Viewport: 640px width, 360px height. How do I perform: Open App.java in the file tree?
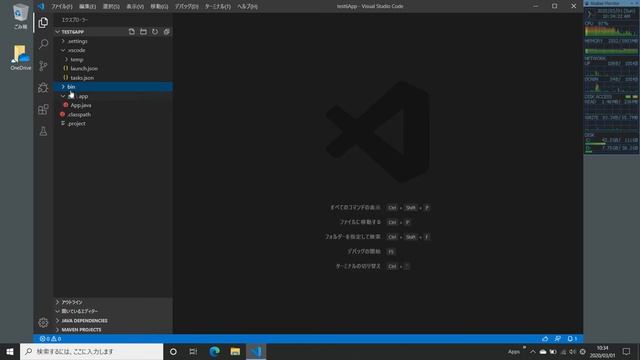pos(113,105)
